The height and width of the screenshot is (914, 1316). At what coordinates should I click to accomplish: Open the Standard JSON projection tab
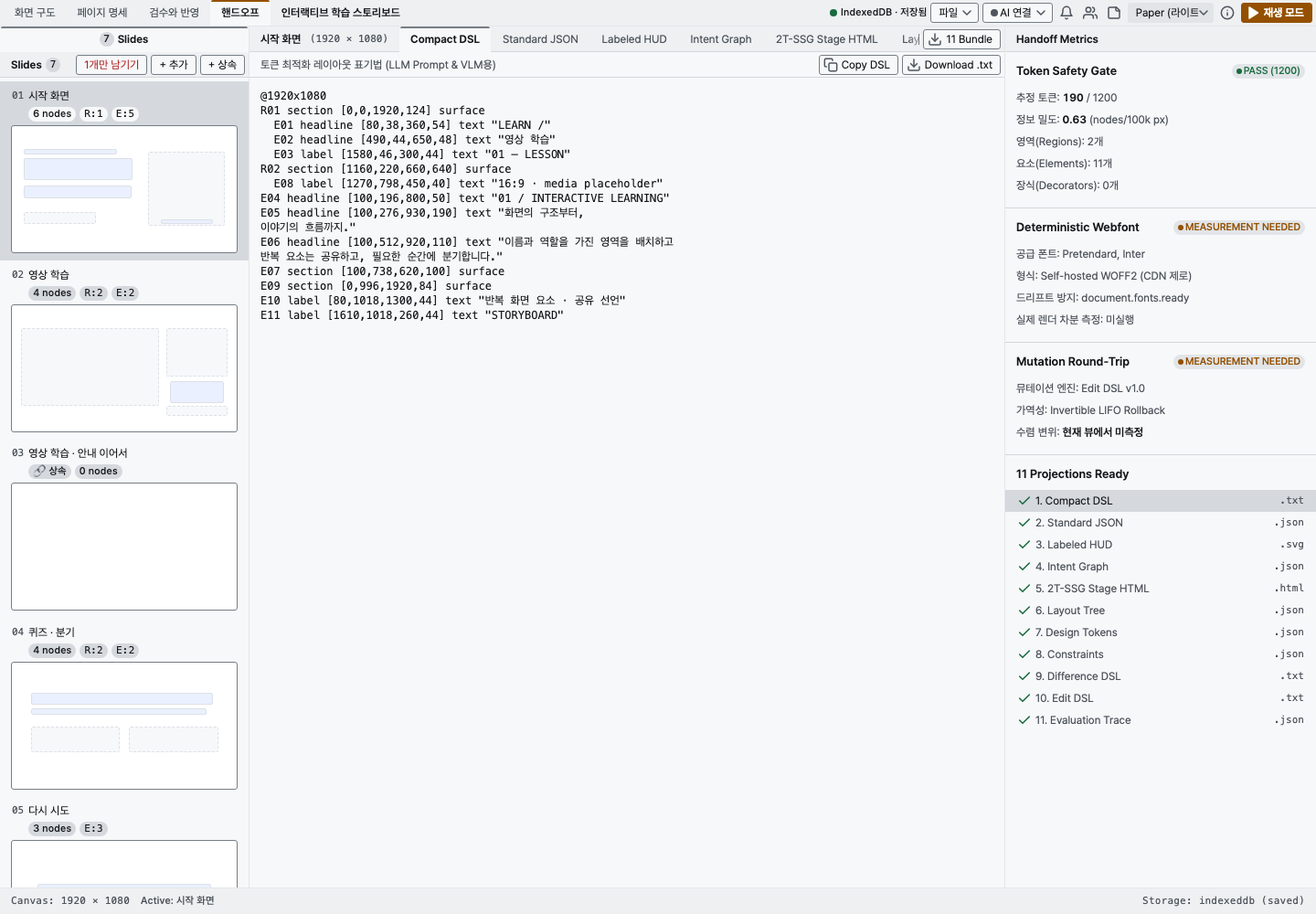click(x=540, y=39)
